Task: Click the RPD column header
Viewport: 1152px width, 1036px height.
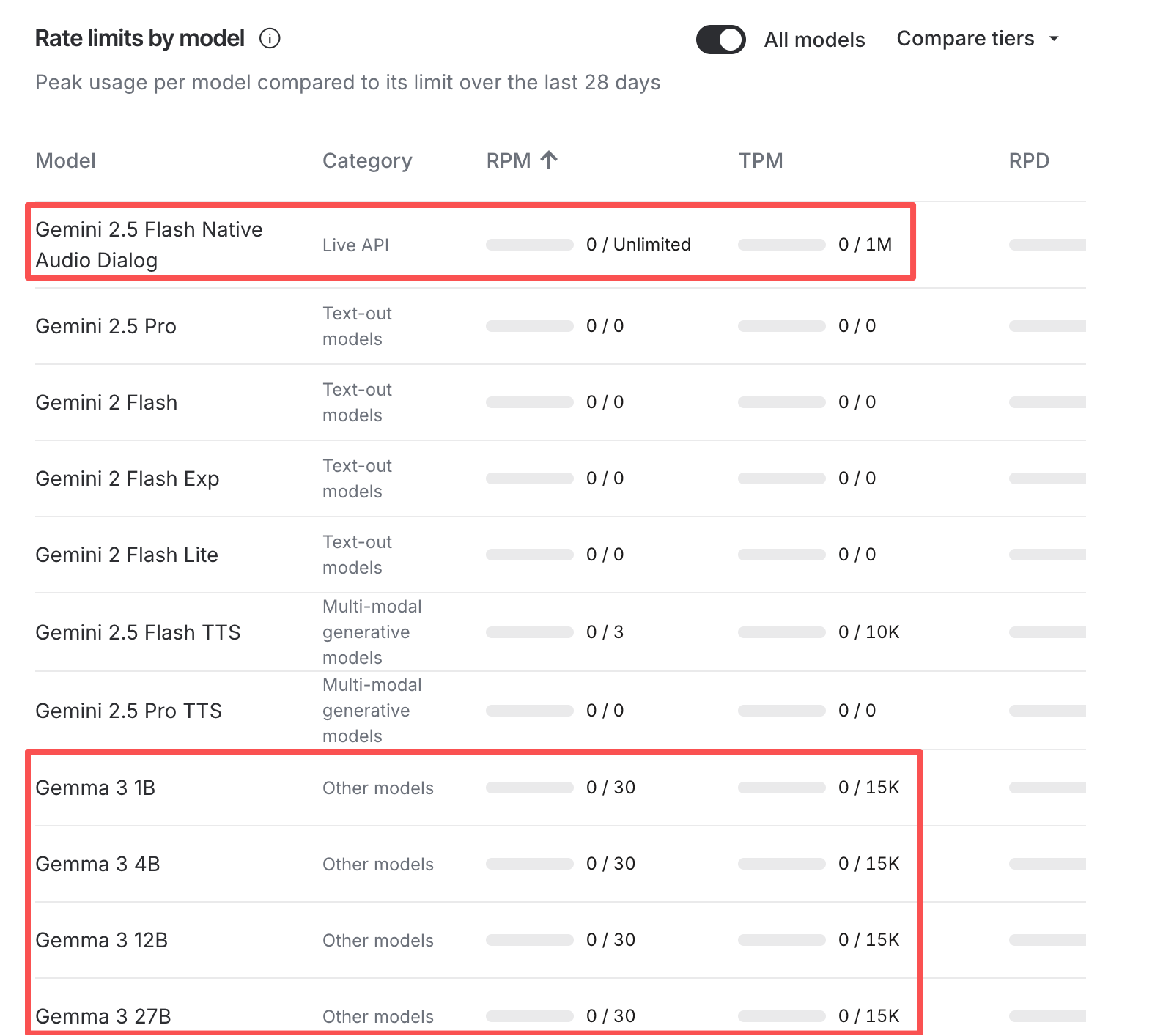Action: (x=1029, y=160)
